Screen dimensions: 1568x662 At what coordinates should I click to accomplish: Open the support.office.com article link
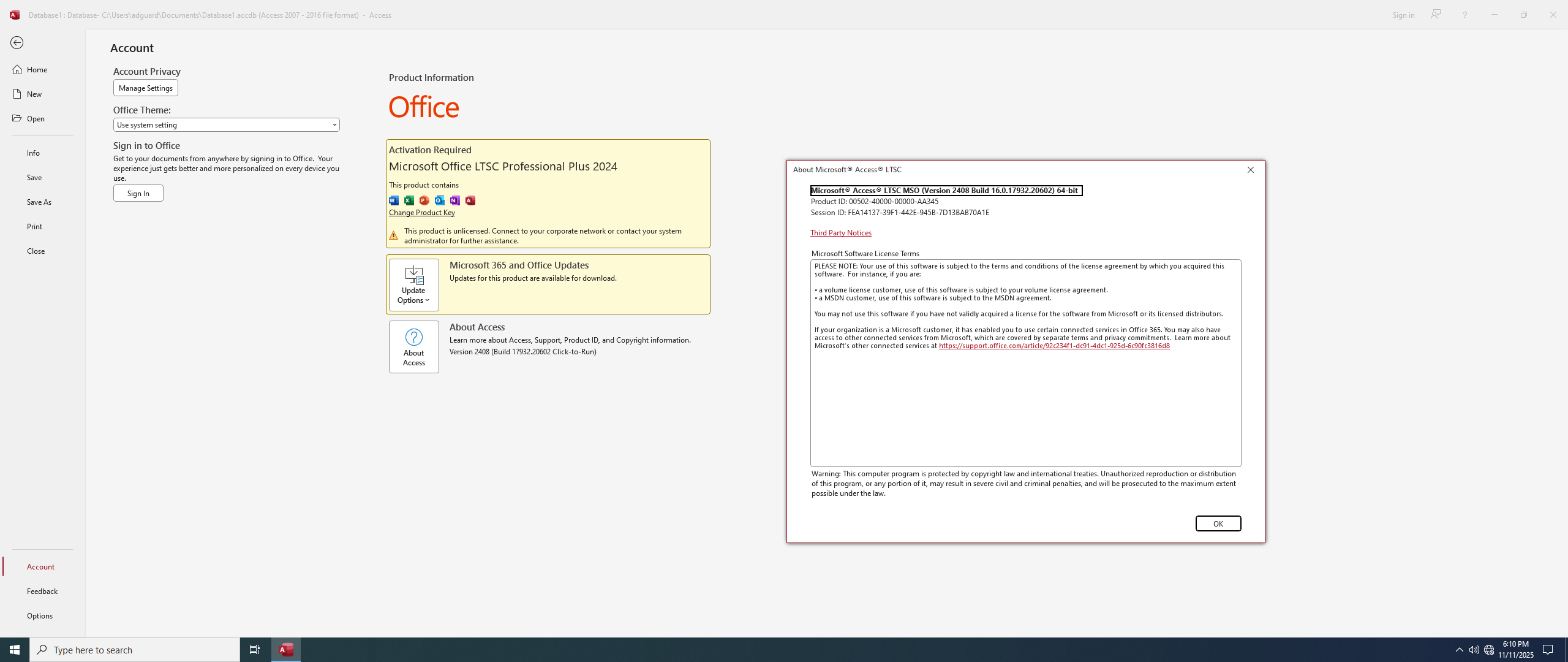[1053, 346]
